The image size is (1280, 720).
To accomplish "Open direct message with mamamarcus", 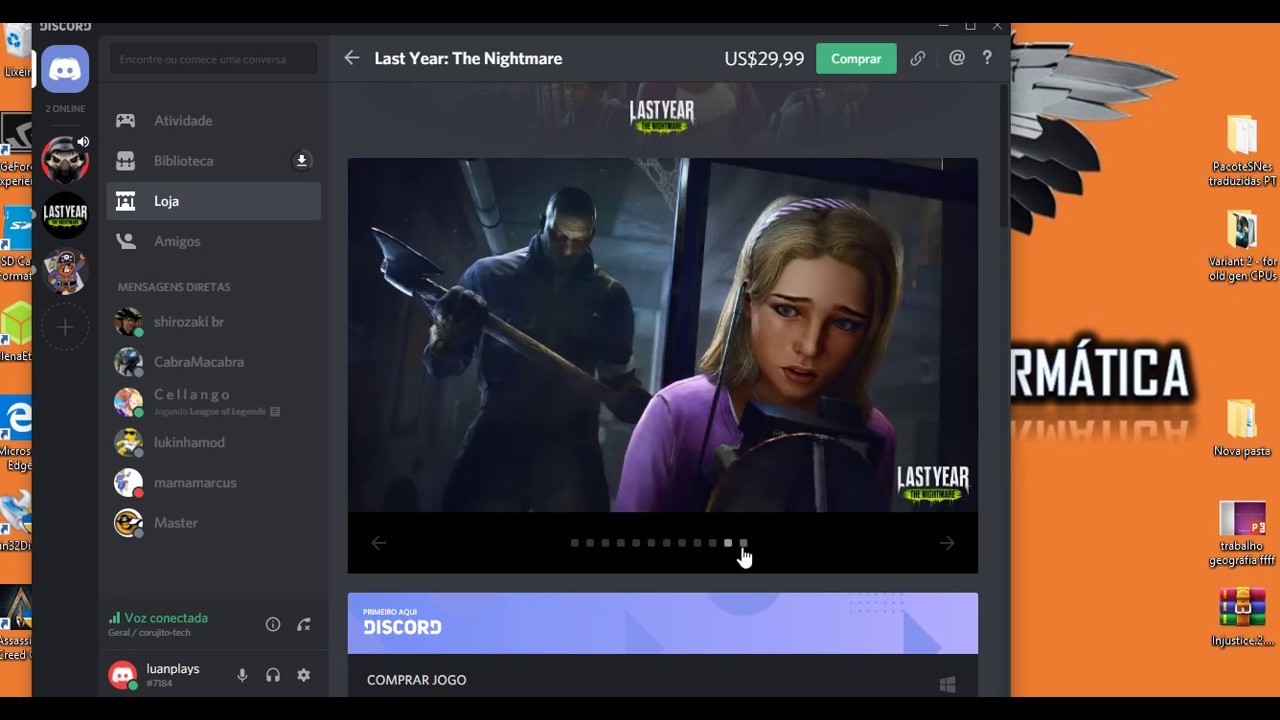I will 213,482.
